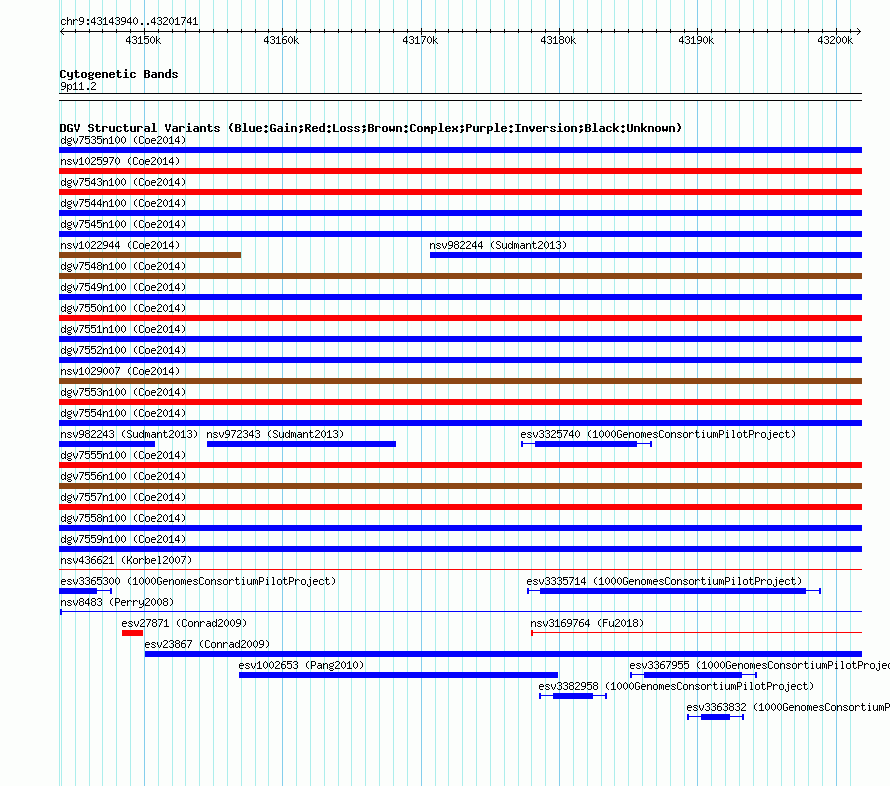Image resolution: width=890 pixels, height=786 pixels.
Task: Open the esv23867 (Conrad2009) label
Action: (x=207, y=644)
